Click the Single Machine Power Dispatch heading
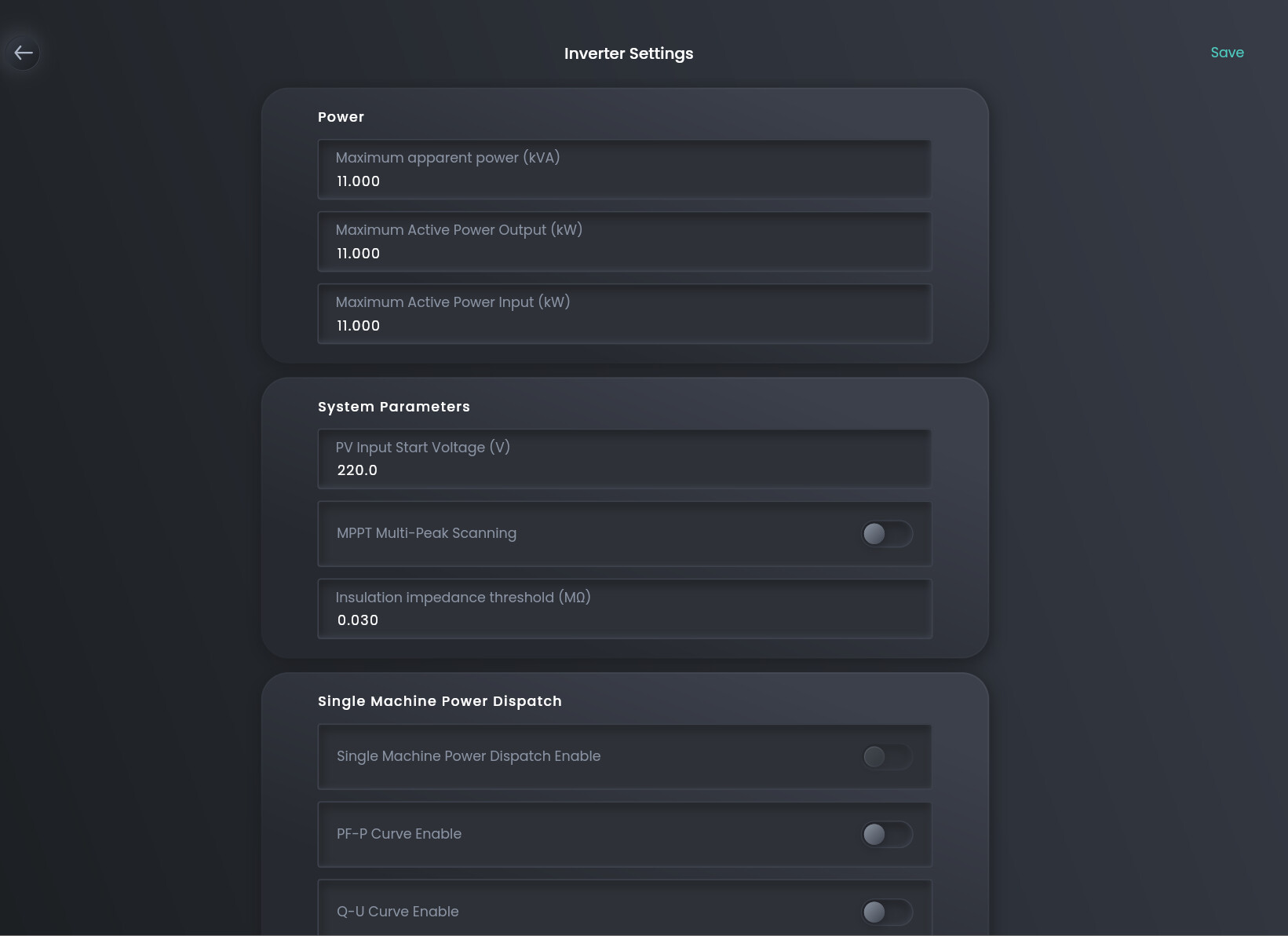Screen dimensions: 1288x936 pos(440,701)
